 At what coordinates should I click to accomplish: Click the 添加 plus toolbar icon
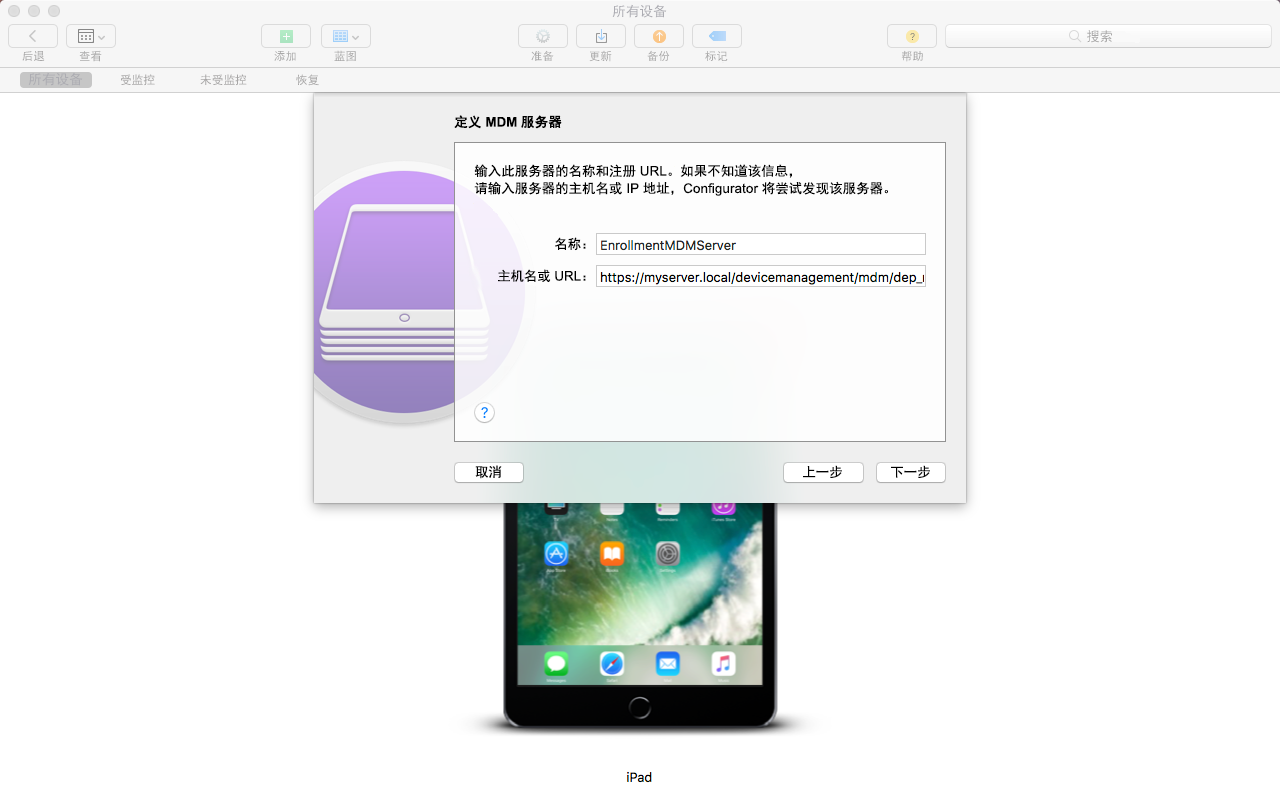click(286, 36)
